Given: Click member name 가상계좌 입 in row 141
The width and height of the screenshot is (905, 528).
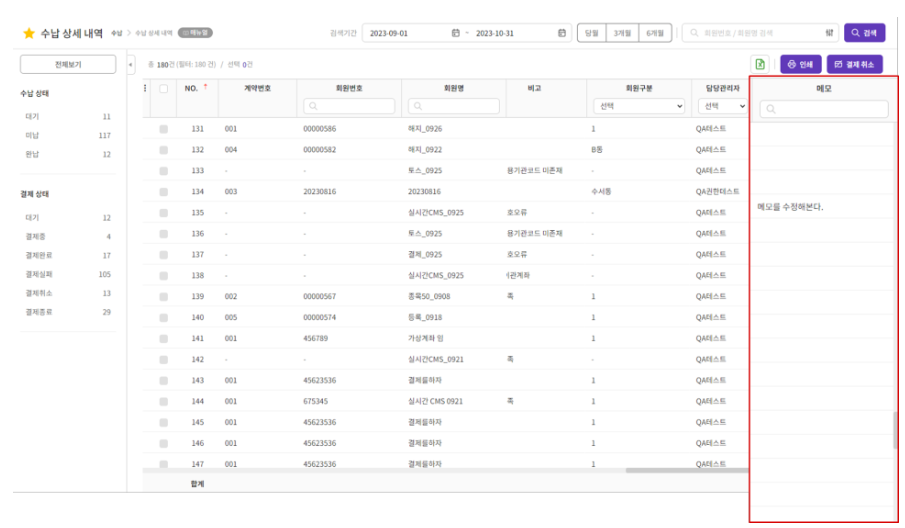Looking at the screenshot, I should [425, 338].
